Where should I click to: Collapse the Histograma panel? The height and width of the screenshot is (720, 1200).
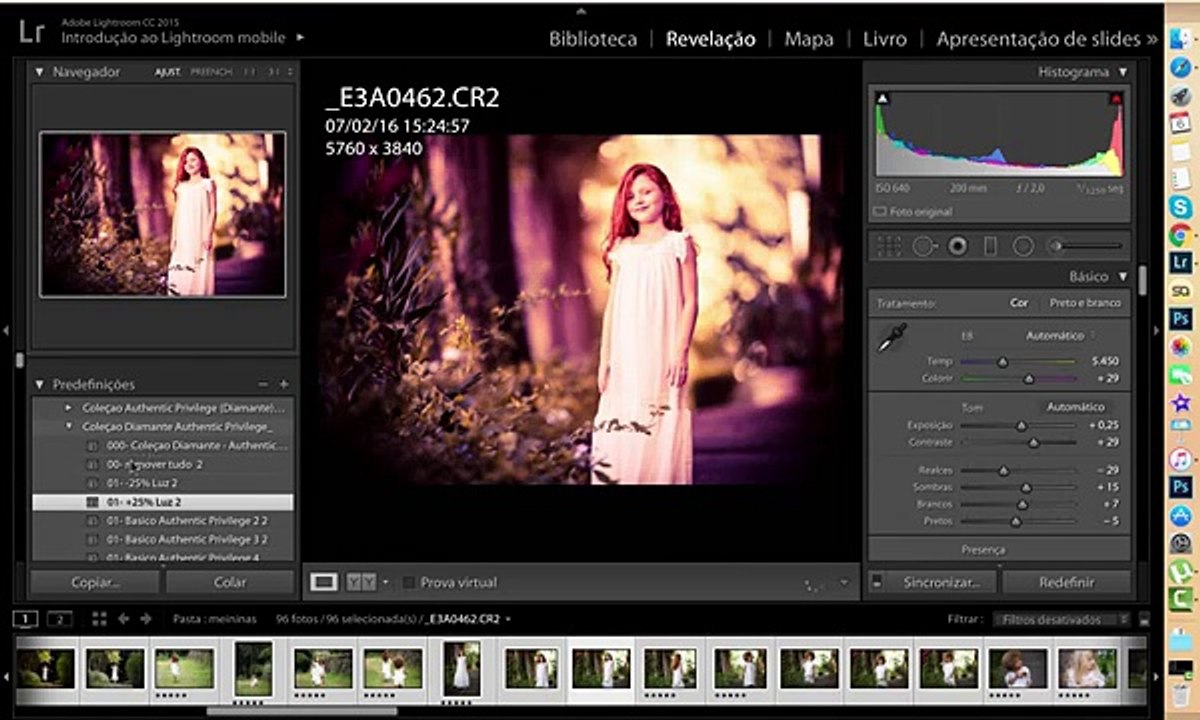pyautogui.click(x=1123, y=72)
